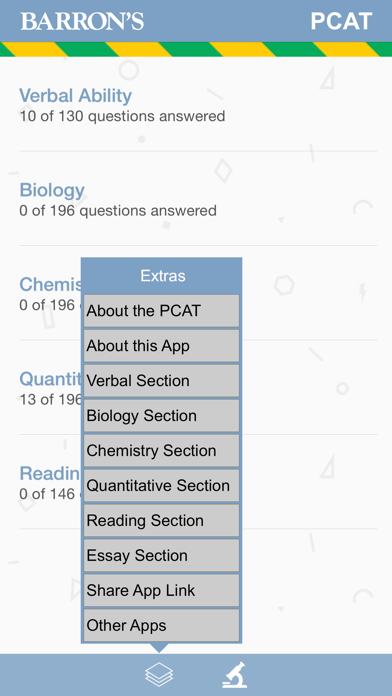392x696 pixels.
Task: Open About this App entry
Action: pyautogui.click(x=161, y=346)
